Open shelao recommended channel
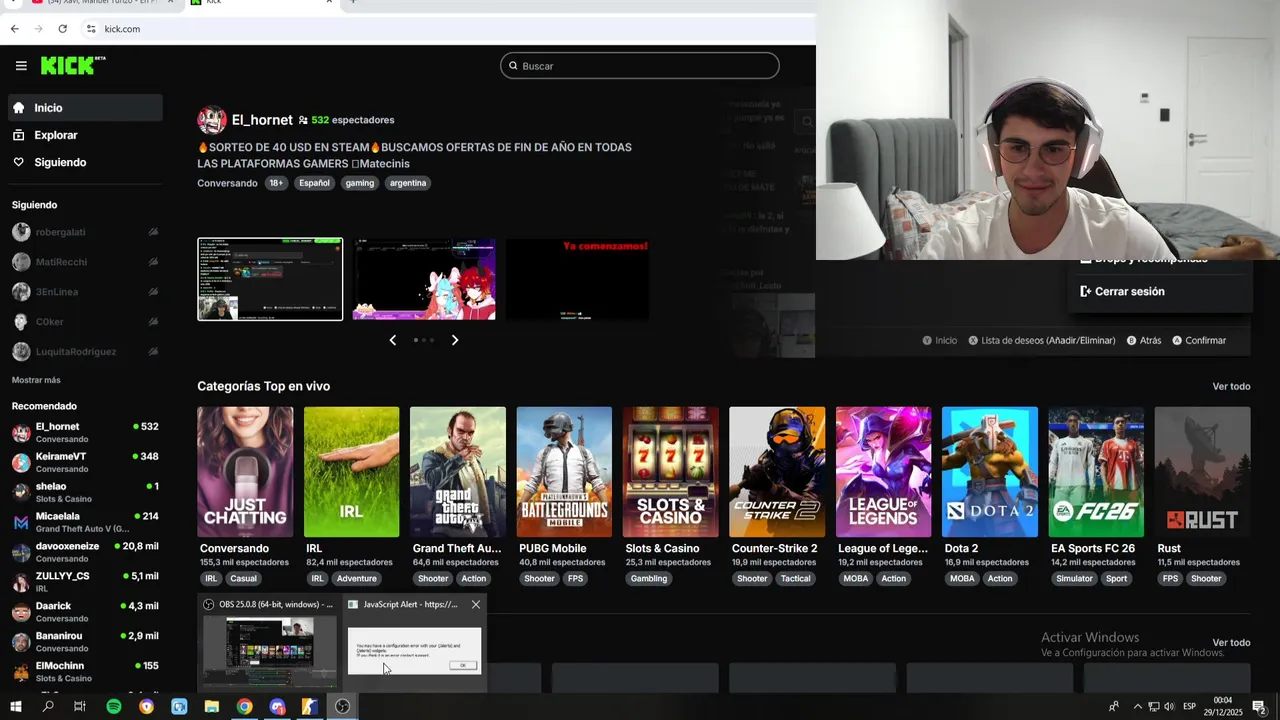1280x720 pixels. 85,492
